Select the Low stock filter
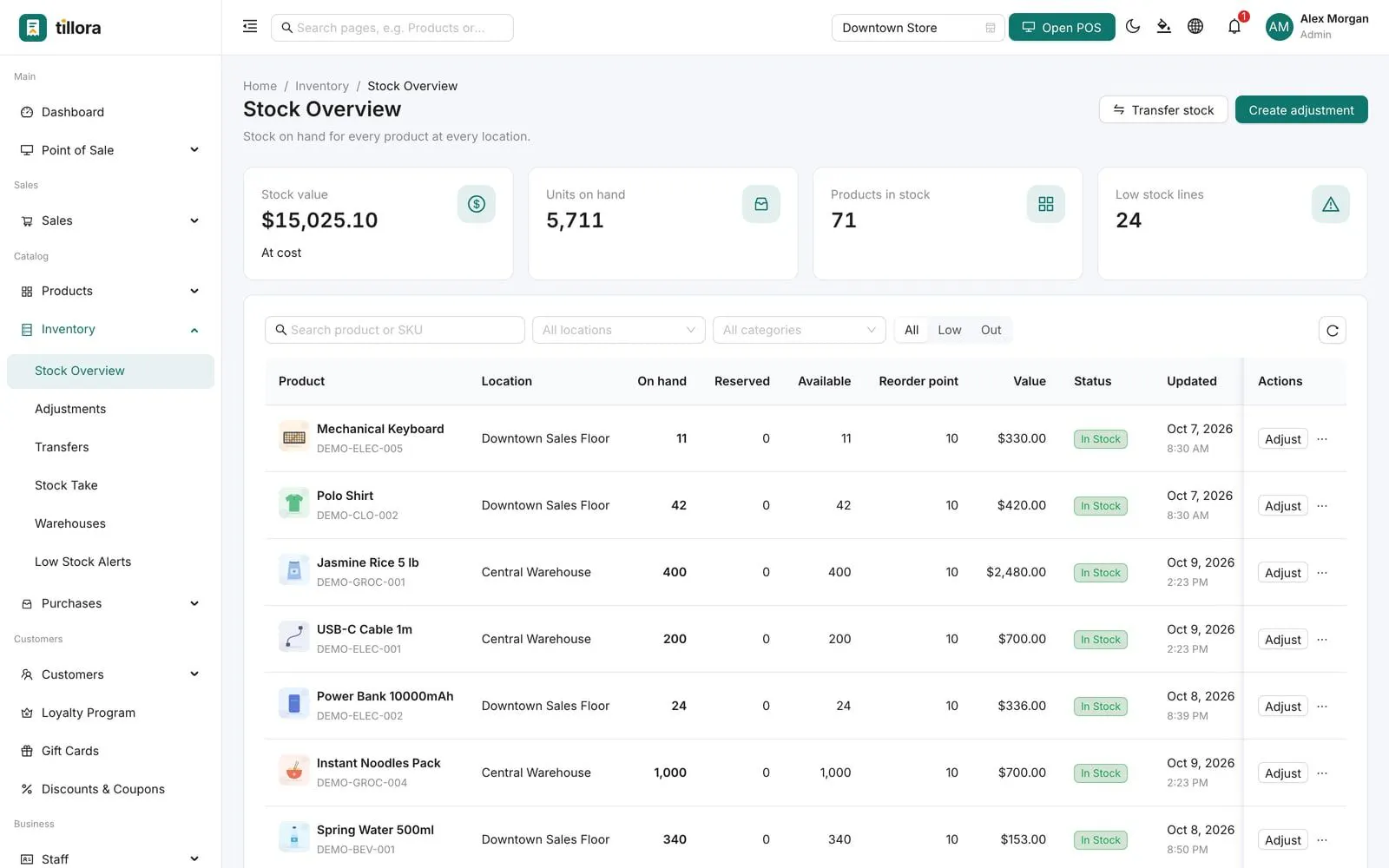 point(950,330)
